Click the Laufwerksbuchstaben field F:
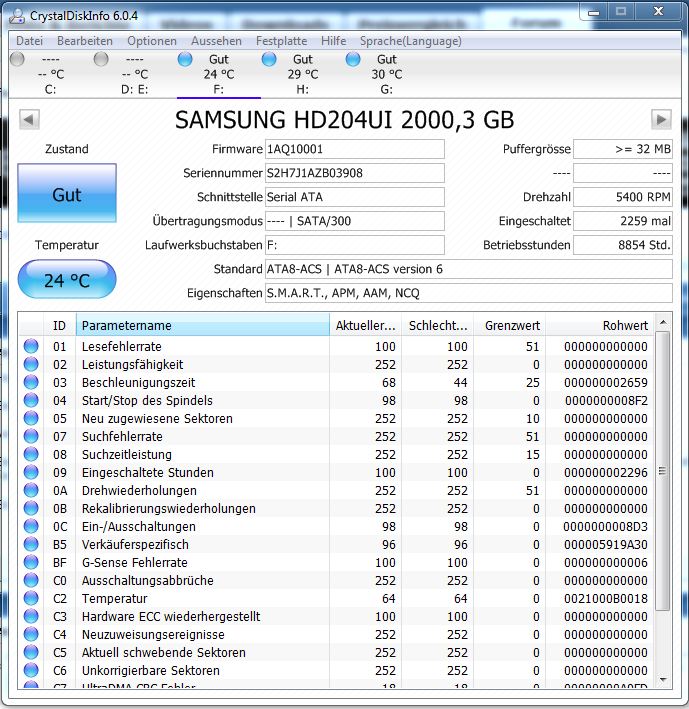Screen dimensions: 689x709 point(354,245)
